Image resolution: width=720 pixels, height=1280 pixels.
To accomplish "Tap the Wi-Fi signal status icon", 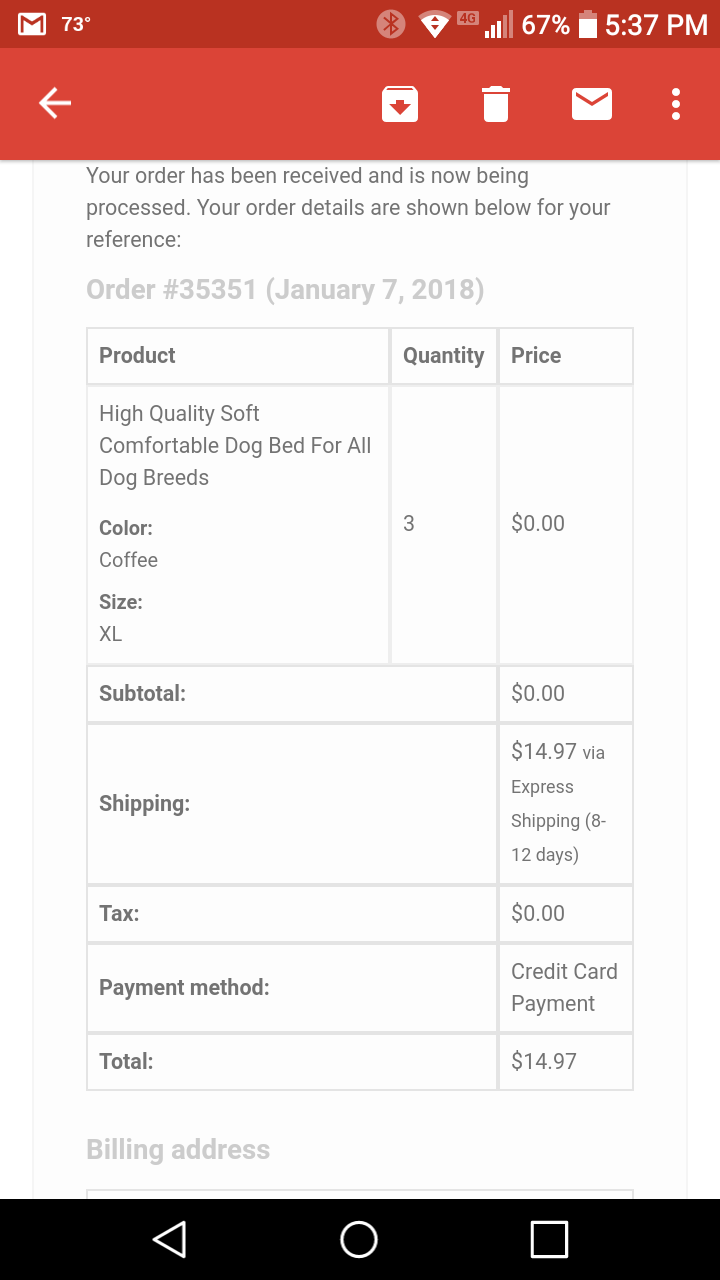I will pyautogui.click(x=434, y=24).
